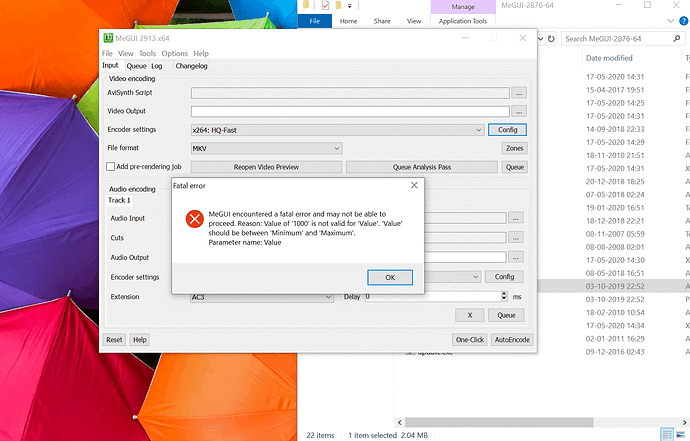Open the File format MKV dropdown

336,148
